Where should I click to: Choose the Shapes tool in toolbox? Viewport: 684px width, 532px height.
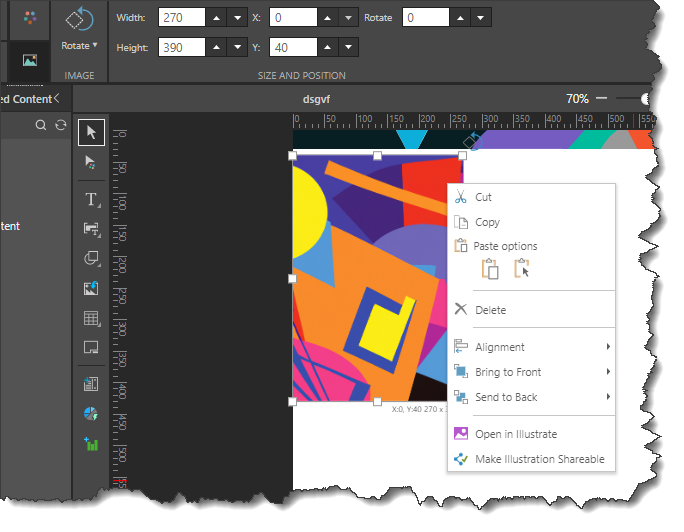[x=91, y=258]
